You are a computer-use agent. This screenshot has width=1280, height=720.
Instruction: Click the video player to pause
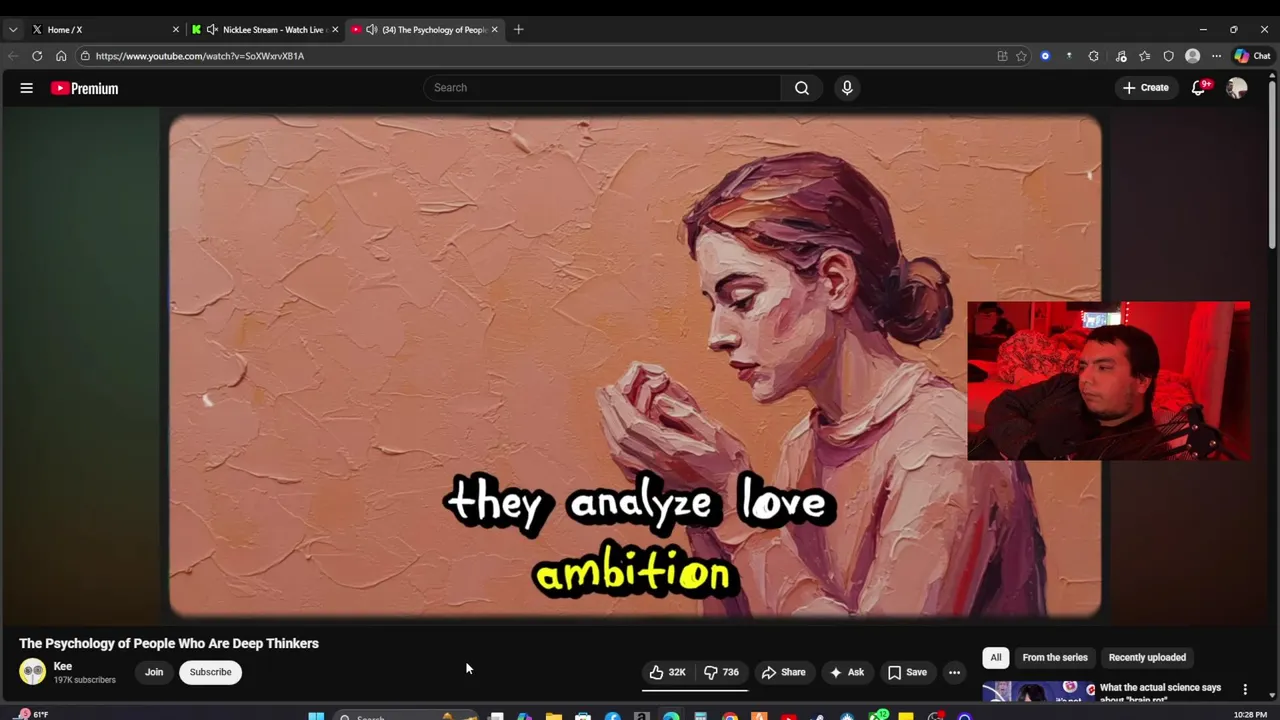coord(635,366)
